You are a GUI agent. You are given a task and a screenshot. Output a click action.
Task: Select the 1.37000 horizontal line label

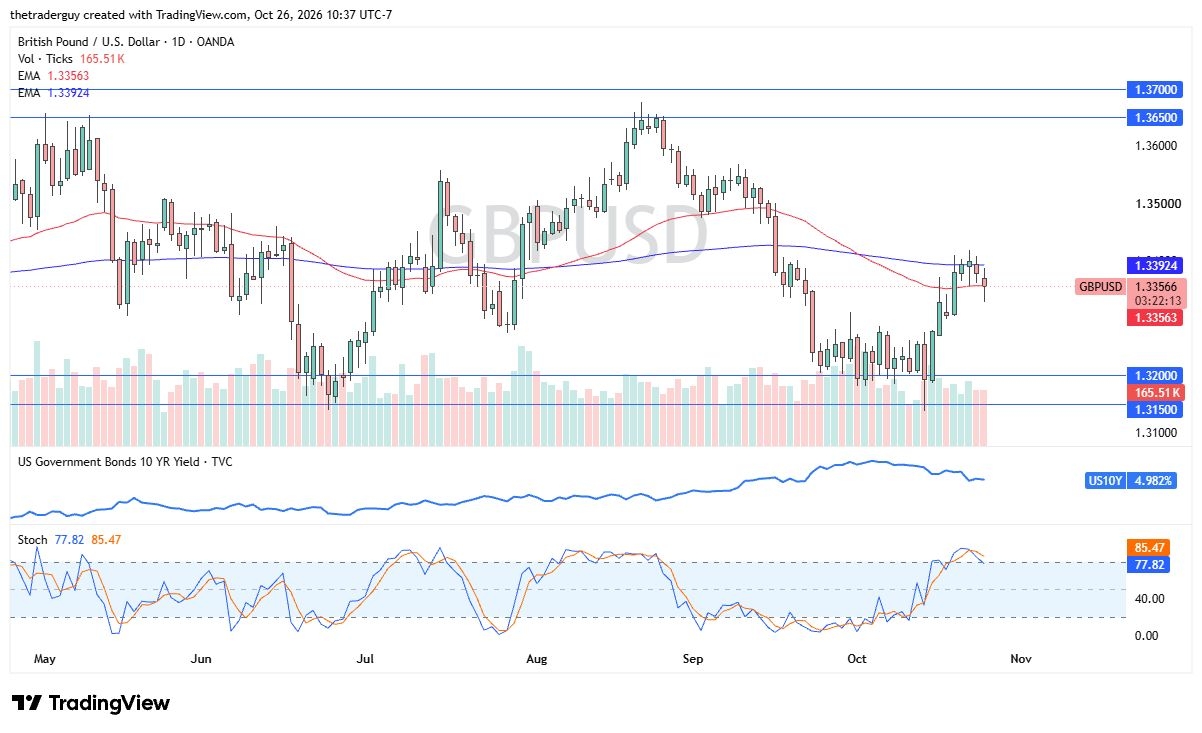[x=1155, y=89]
